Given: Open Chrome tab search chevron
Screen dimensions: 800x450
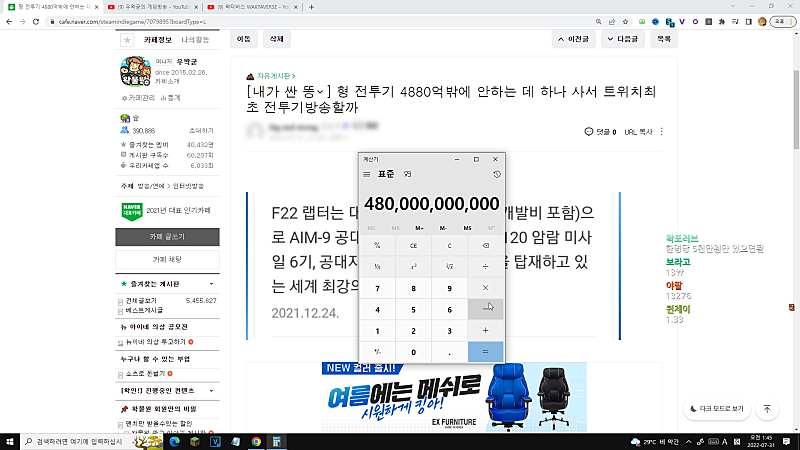Looking at the screenshot, I should point(733,6).
